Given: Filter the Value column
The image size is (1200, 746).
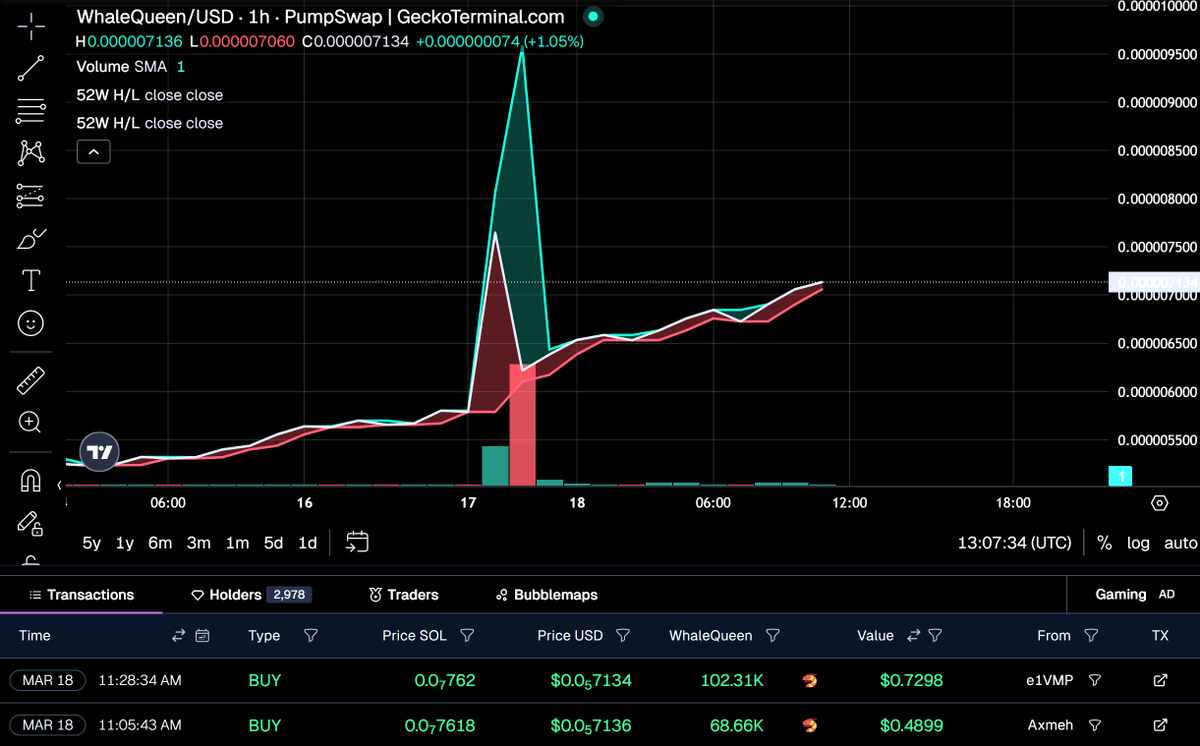Looking at the screenshot, I should (935, 635).
